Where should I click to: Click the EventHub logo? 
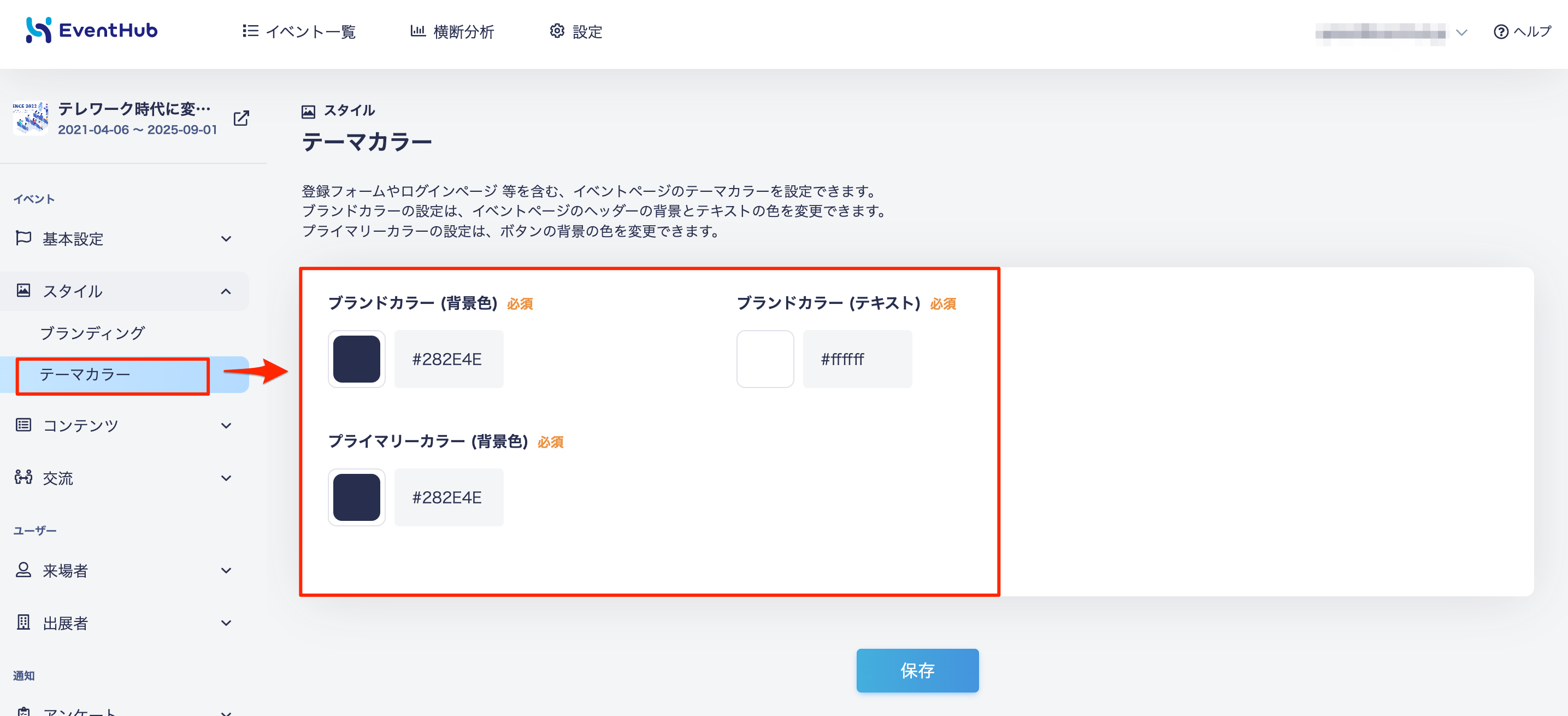(91, 31)
